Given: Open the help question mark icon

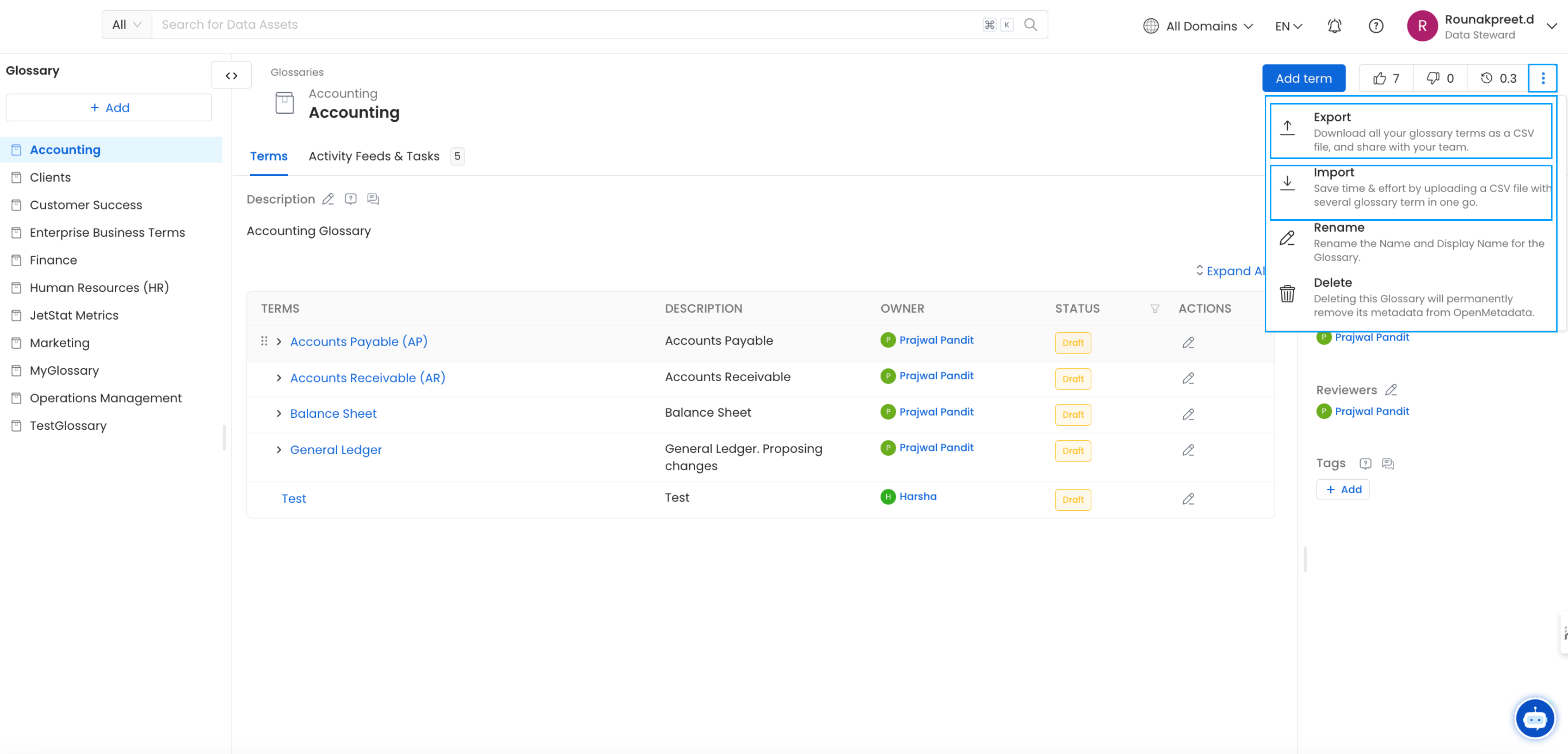Looking at the screenshot, I should (1375, 26).
